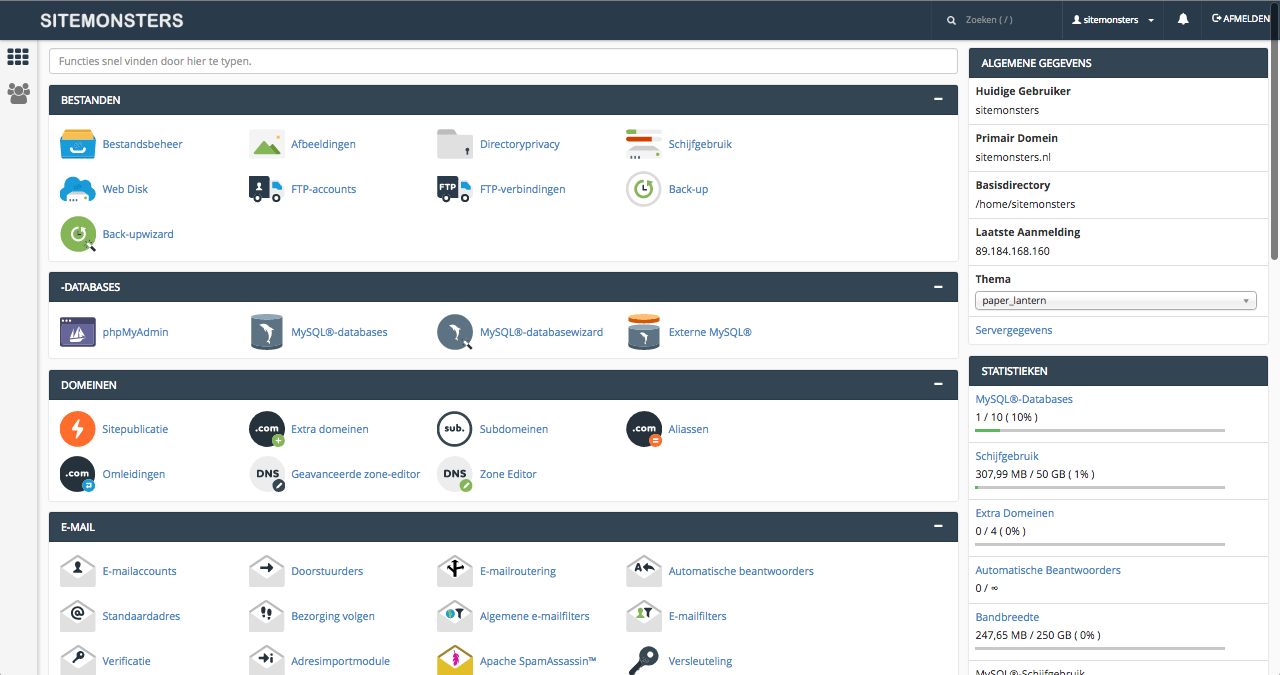Click the MySQL®-Databases usage progress bar
Screen dimensions: 1280x675
click(x=1100, y=431)
